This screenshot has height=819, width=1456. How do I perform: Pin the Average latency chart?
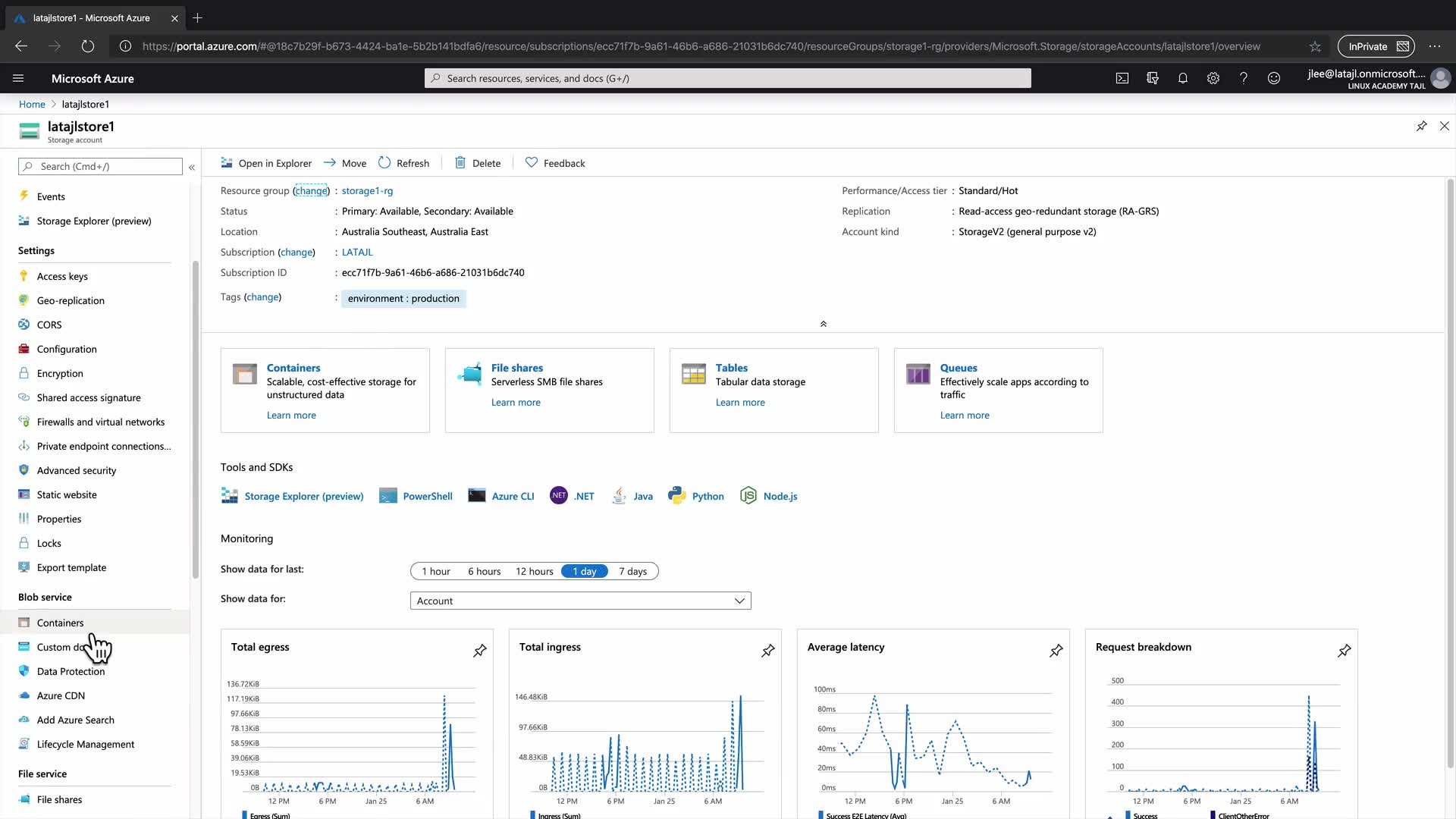tap(1056, 651)
